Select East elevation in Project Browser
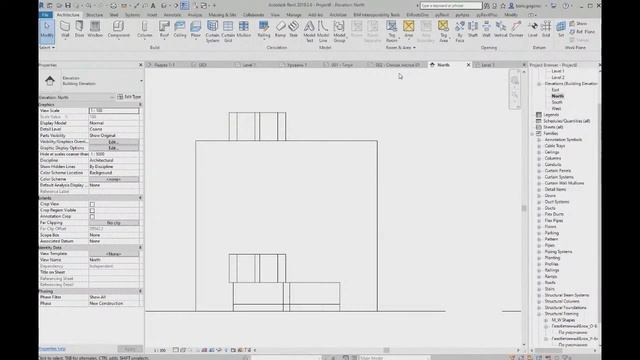This screenshot has width=640, height=360. [556, 90]
